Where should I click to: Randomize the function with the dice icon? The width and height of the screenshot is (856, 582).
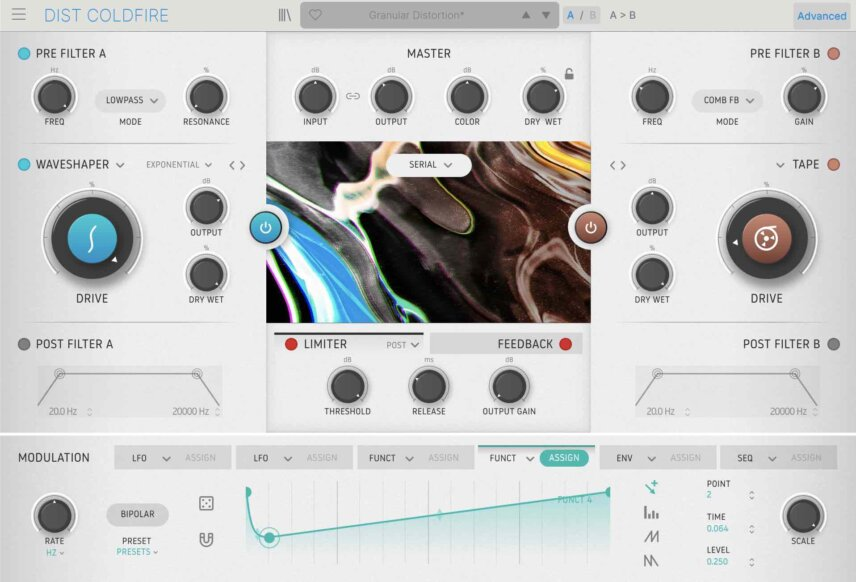(206, 503)
